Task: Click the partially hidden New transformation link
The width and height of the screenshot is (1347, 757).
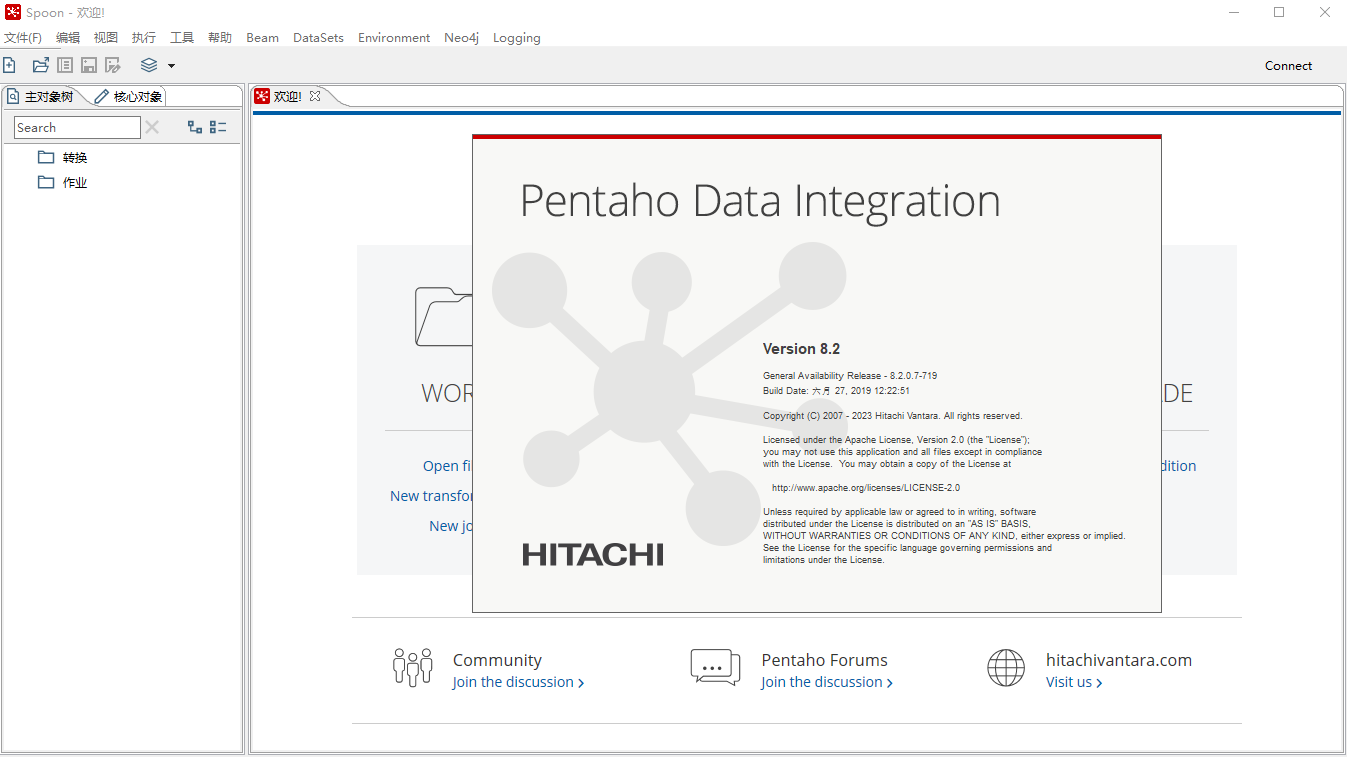Action: point(431,496)
